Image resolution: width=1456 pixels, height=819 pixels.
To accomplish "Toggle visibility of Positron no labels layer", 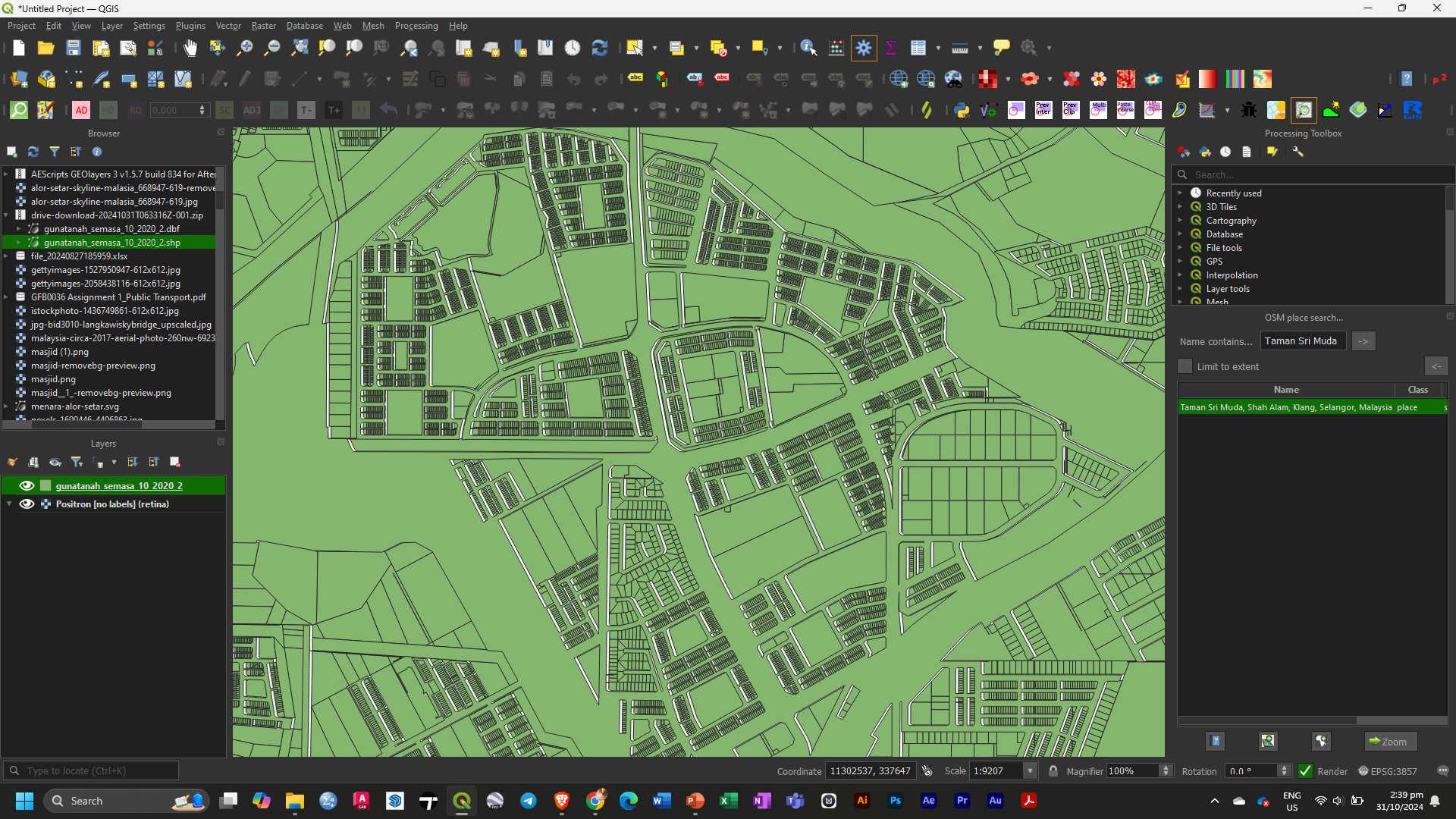I will click(x=25, y=504).
